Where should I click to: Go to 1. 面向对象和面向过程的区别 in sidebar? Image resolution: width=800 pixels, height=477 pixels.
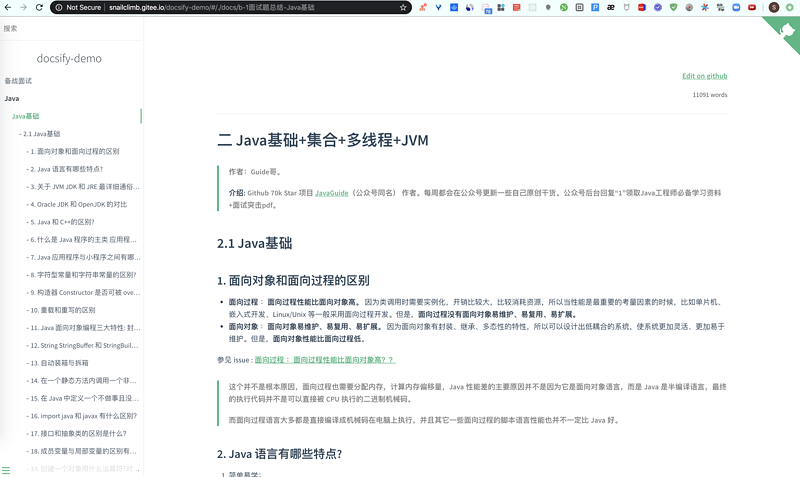[x=74, y=151]
